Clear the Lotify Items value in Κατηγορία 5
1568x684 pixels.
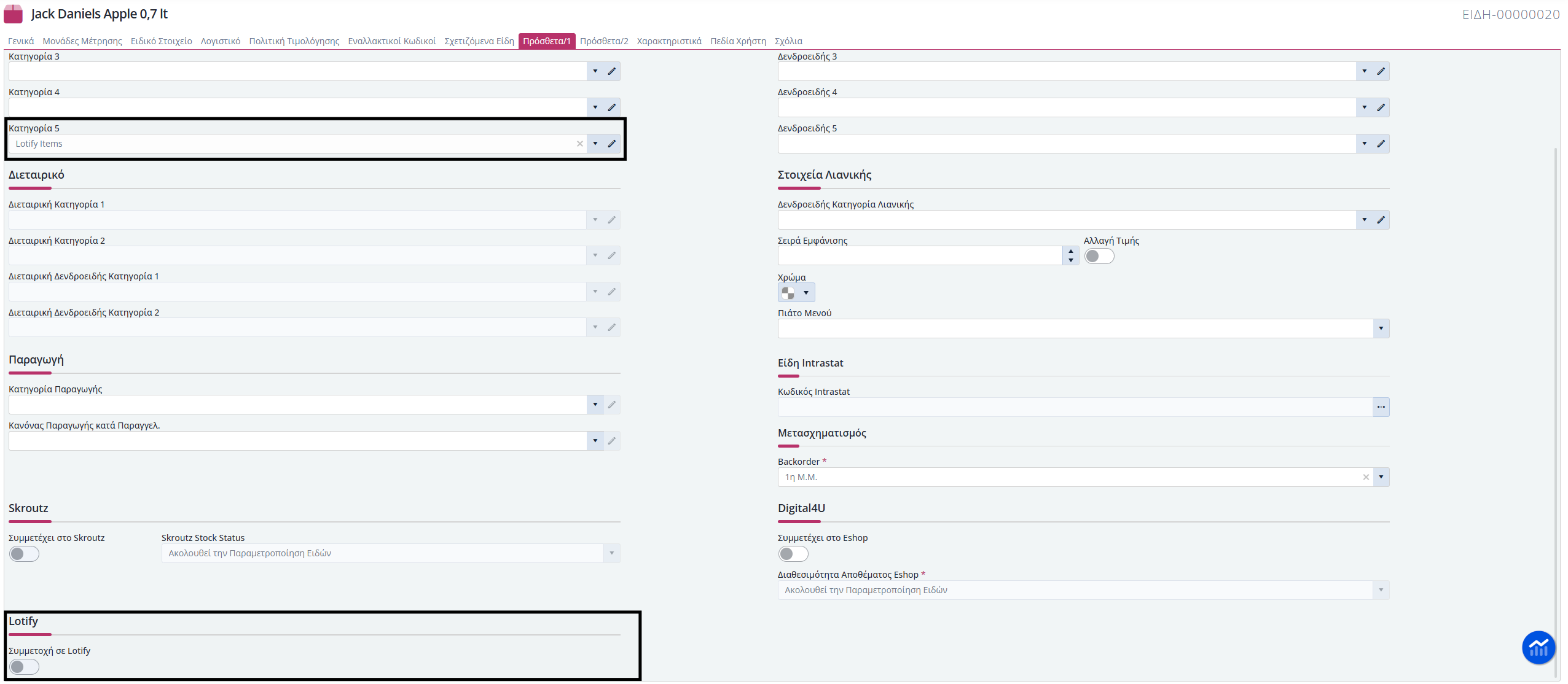pos(579,144)
